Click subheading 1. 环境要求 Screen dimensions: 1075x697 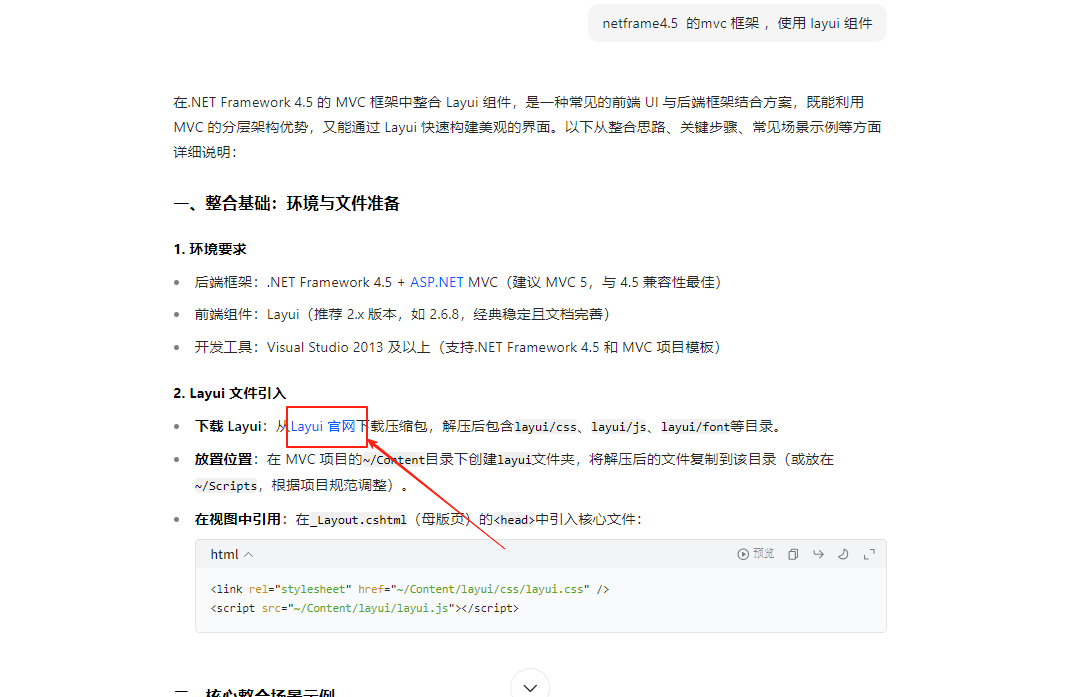210,249
